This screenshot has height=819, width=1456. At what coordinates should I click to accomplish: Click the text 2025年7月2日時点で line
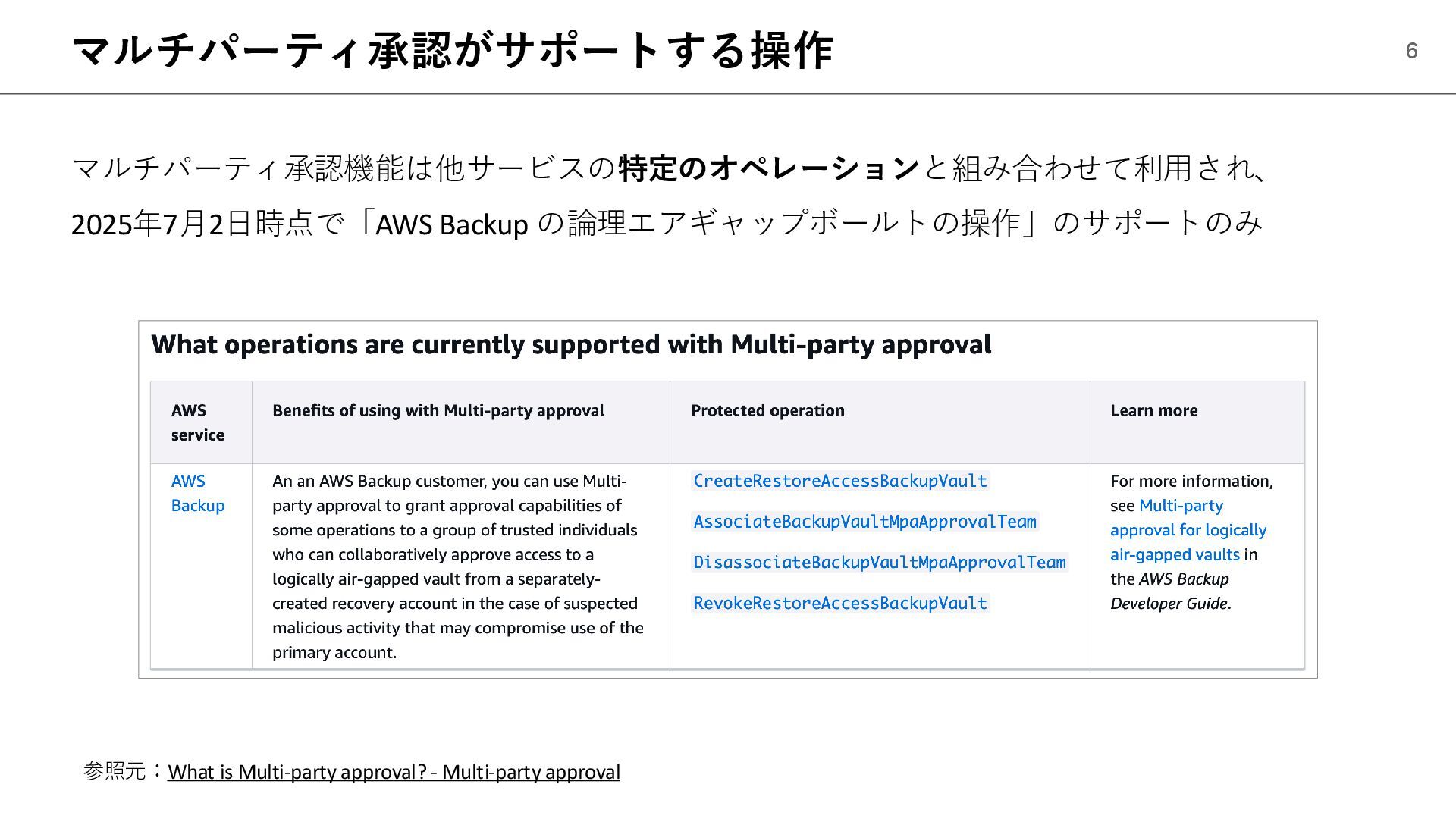click(x=667, y=223)
